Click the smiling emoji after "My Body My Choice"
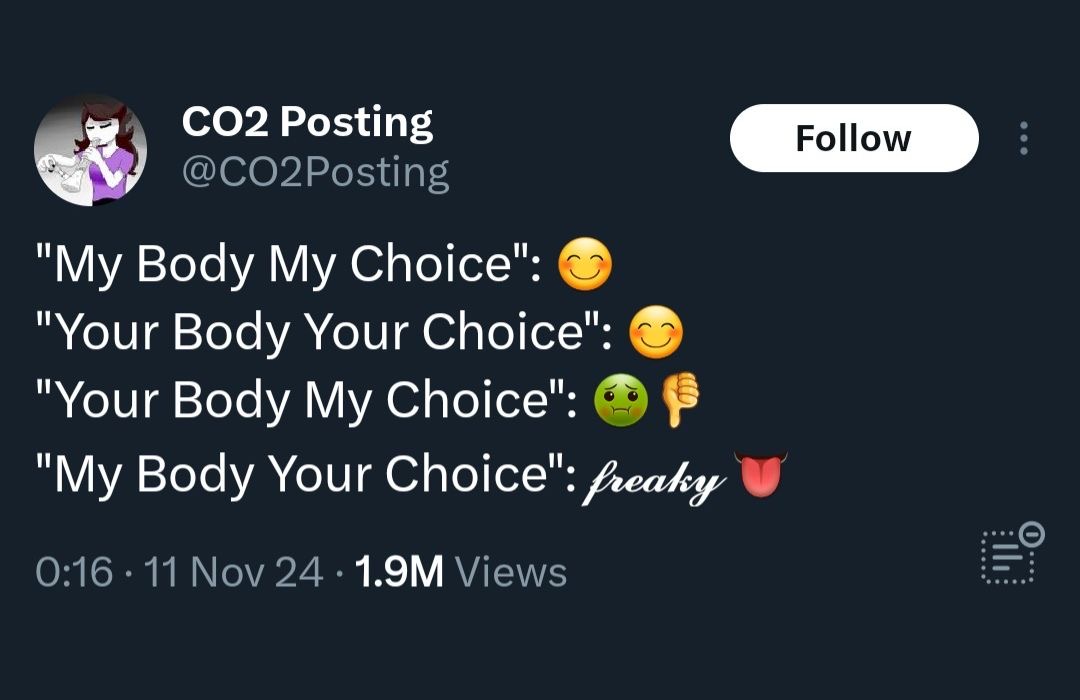Image resolution: width=1080 pixels, height=700 pixels. click(585, 264)
